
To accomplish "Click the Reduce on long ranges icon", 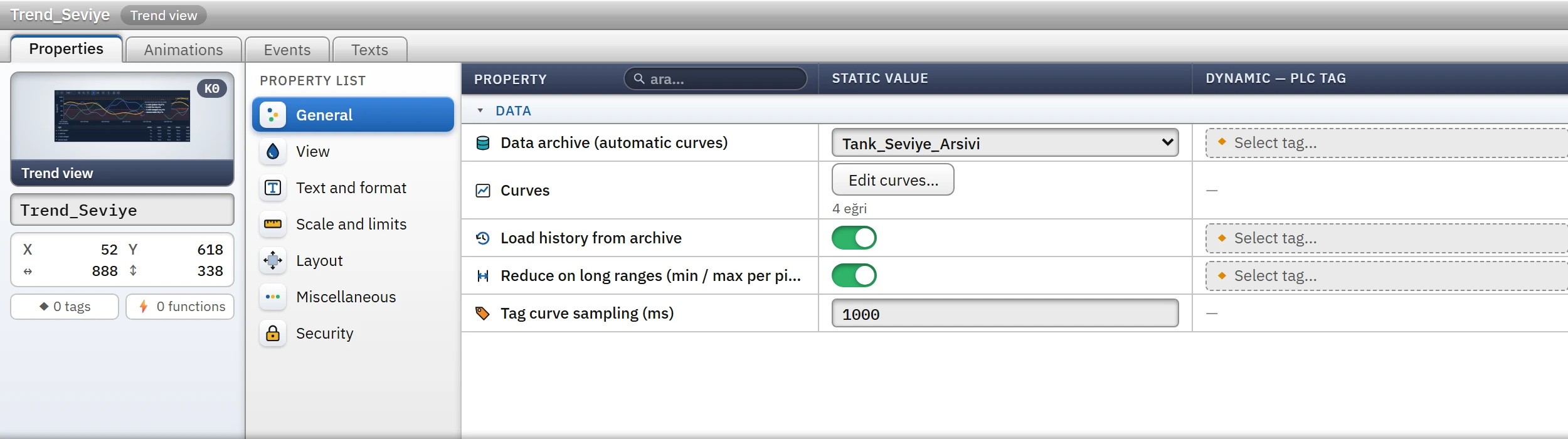I will click(483, 276).
